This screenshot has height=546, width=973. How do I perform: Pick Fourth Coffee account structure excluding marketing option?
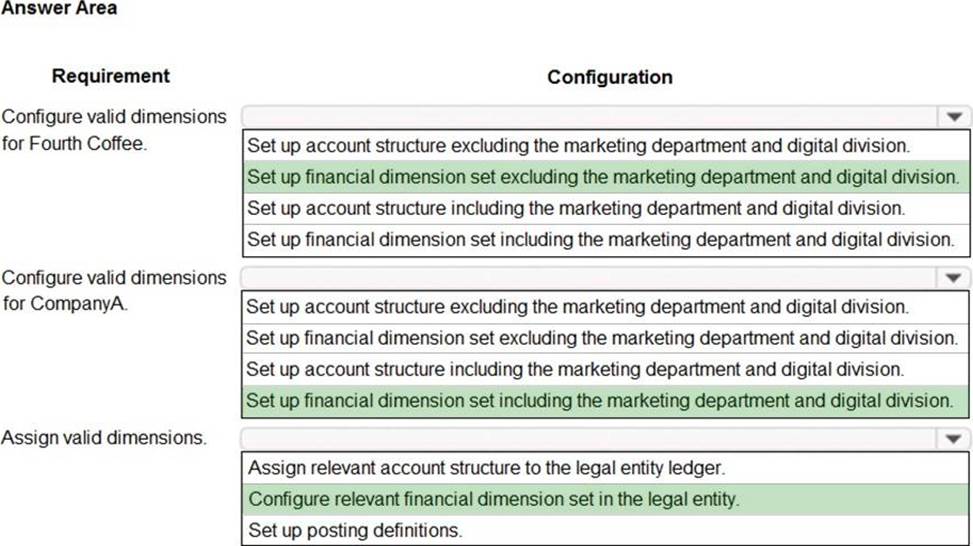pos(578,146)
